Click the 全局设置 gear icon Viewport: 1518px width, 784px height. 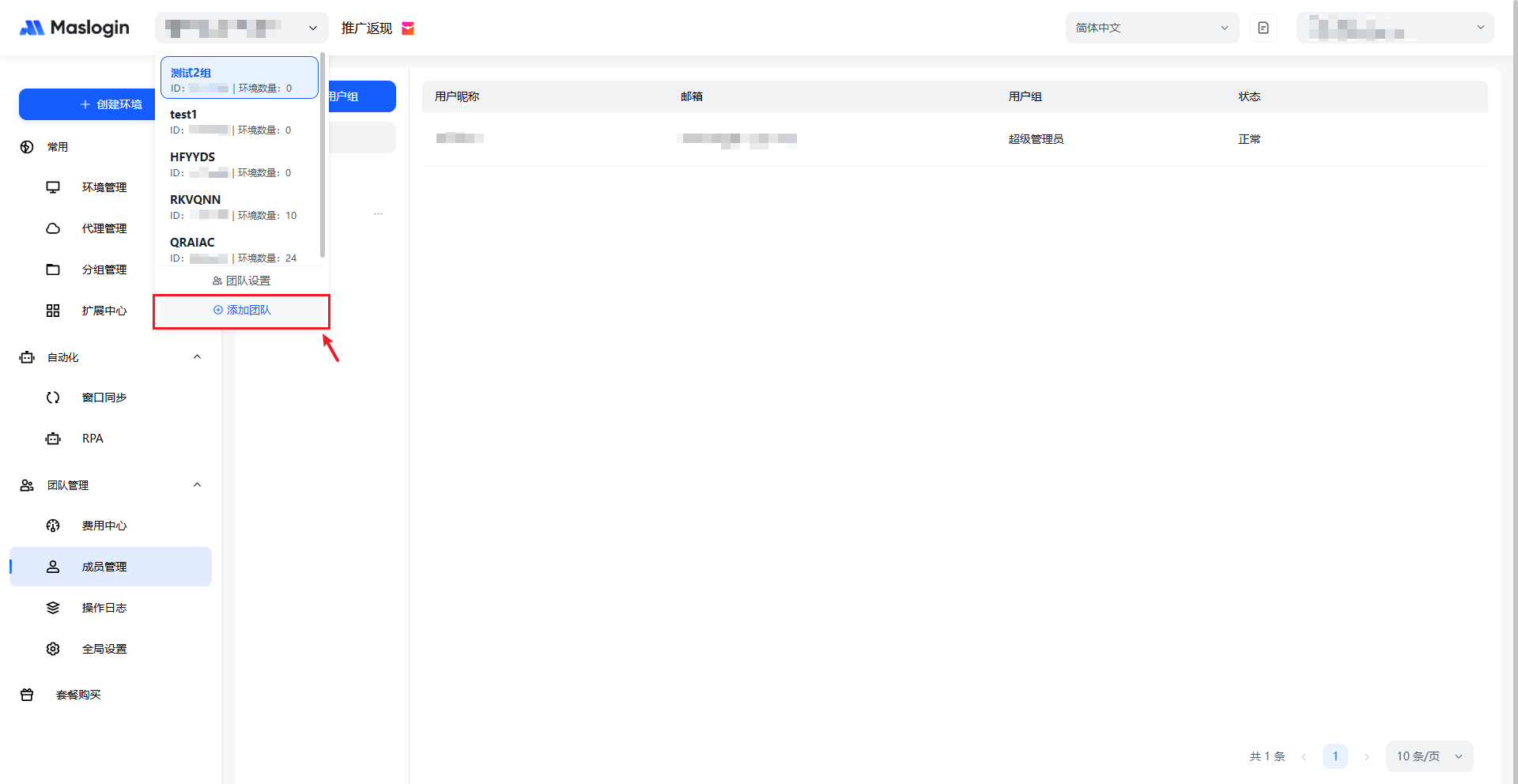pos(53,649)
